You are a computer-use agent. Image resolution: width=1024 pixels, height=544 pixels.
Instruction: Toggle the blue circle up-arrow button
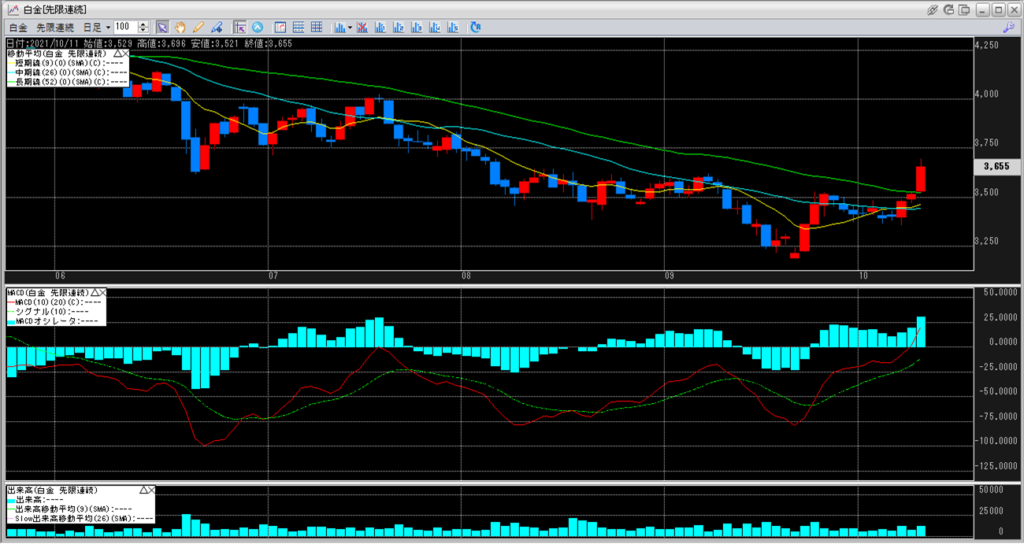(x=258, y=26)
